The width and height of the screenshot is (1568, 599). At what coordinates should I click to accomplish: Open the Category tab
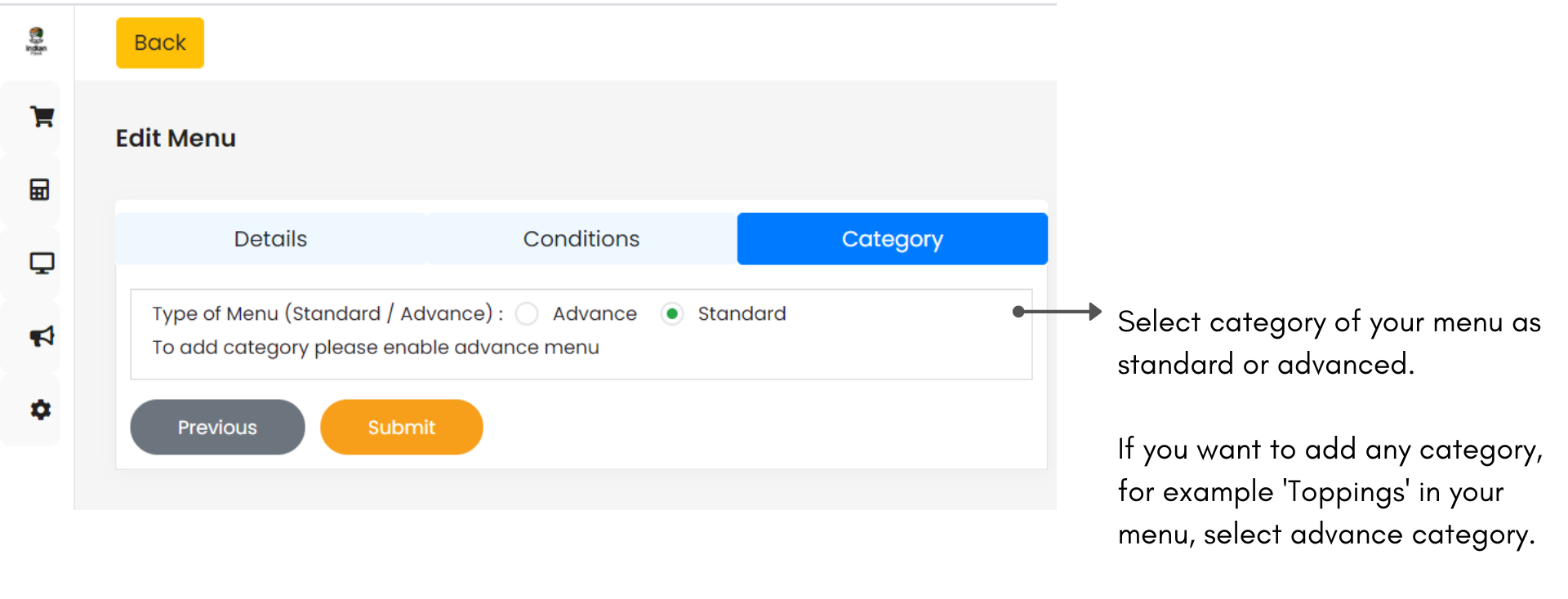[x=892, y=239]
